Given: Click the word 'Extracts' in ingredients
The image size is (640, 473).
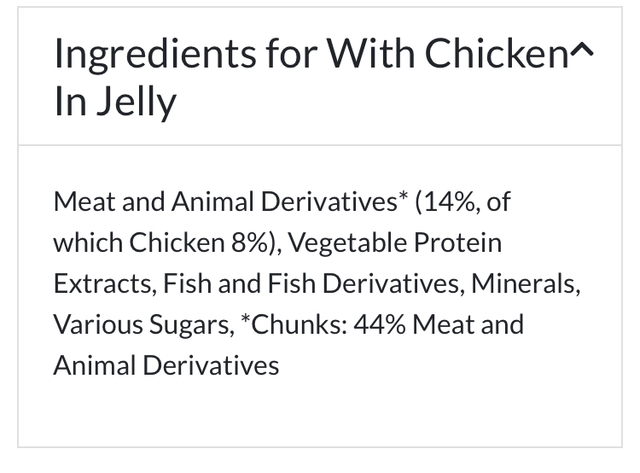Looking at the screenshot, I should (100, 283).
